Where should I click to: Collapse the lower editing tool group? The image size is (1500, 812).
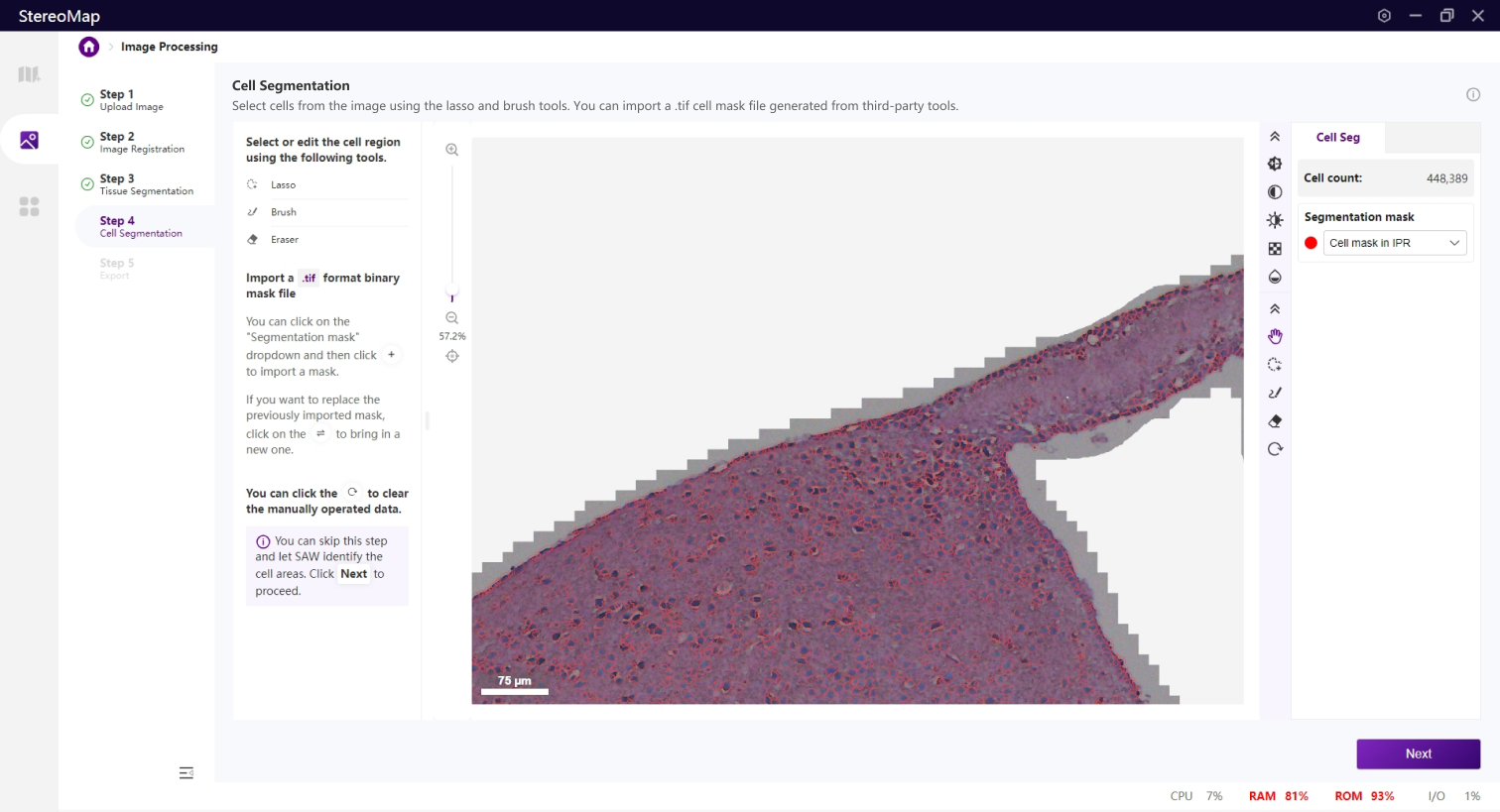(x=1275, y=309)
